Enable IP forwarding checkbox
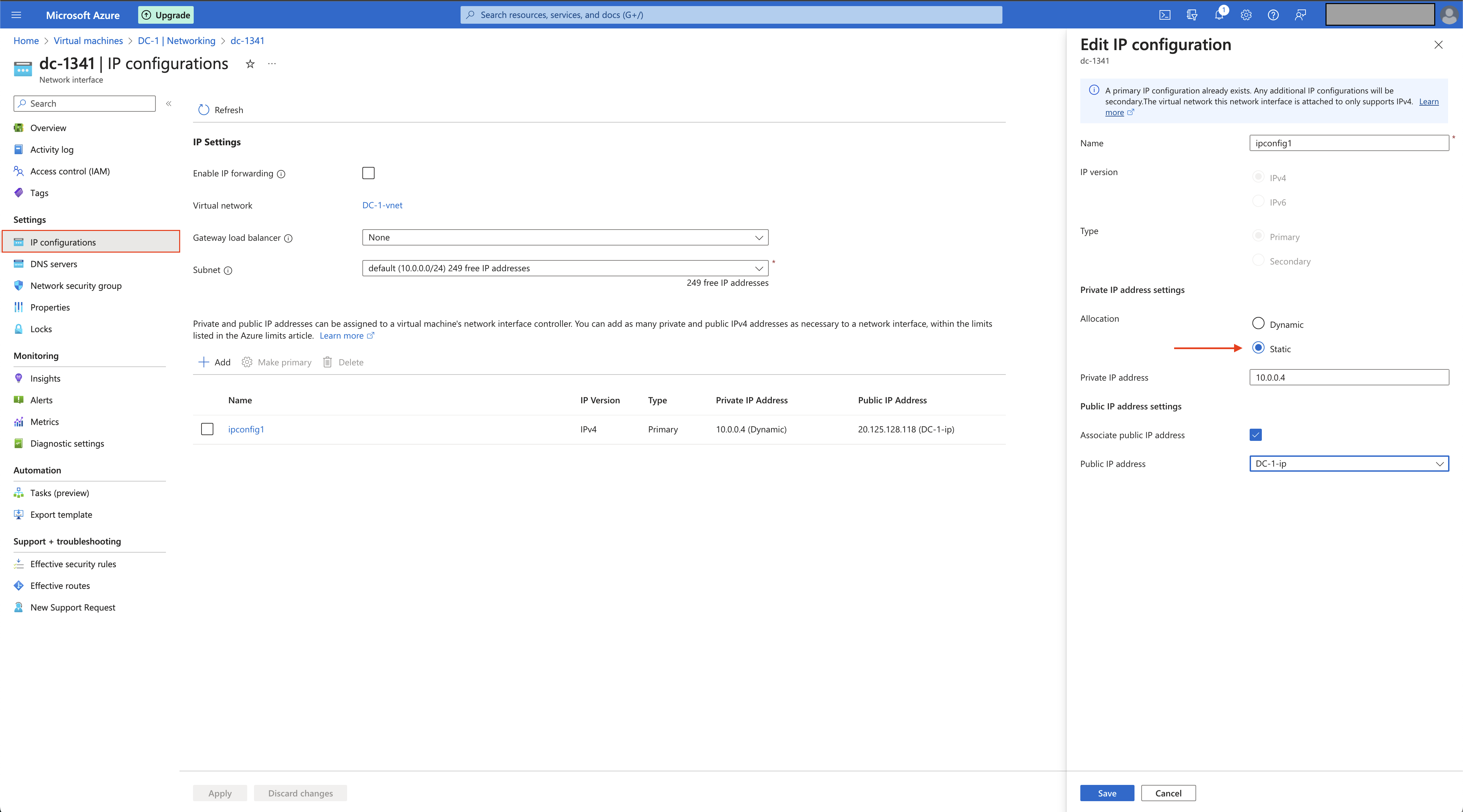This screenshot has width=1463, height=812. click(368, 173)
